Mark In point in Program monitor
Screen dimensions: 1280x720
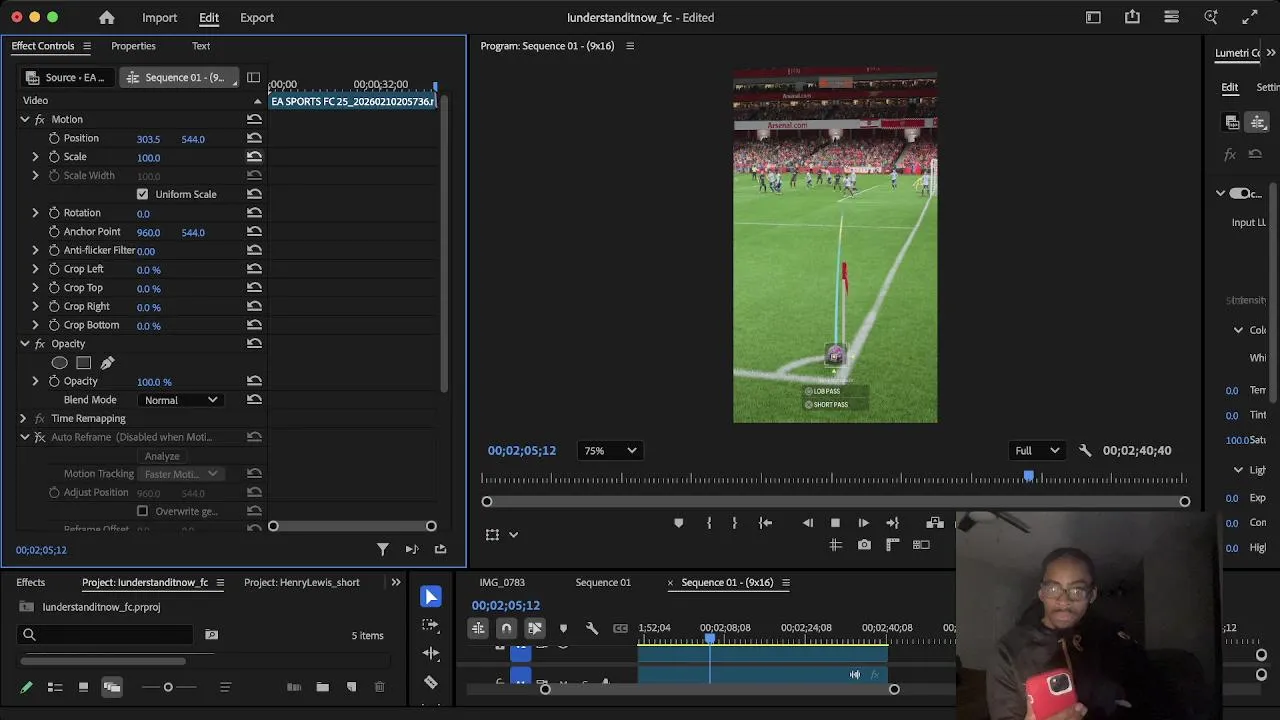709,523
